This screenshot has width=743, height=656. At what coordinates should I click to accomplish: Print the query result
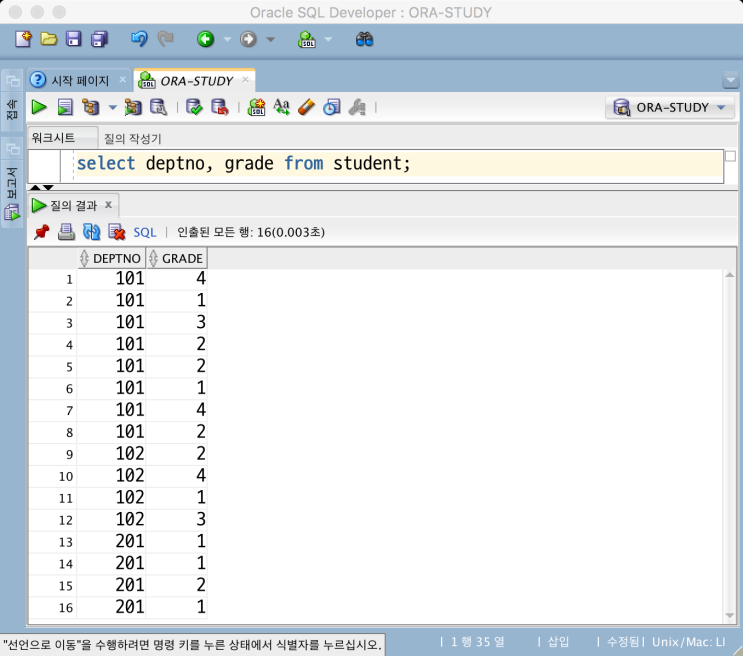tap(66, 232)
